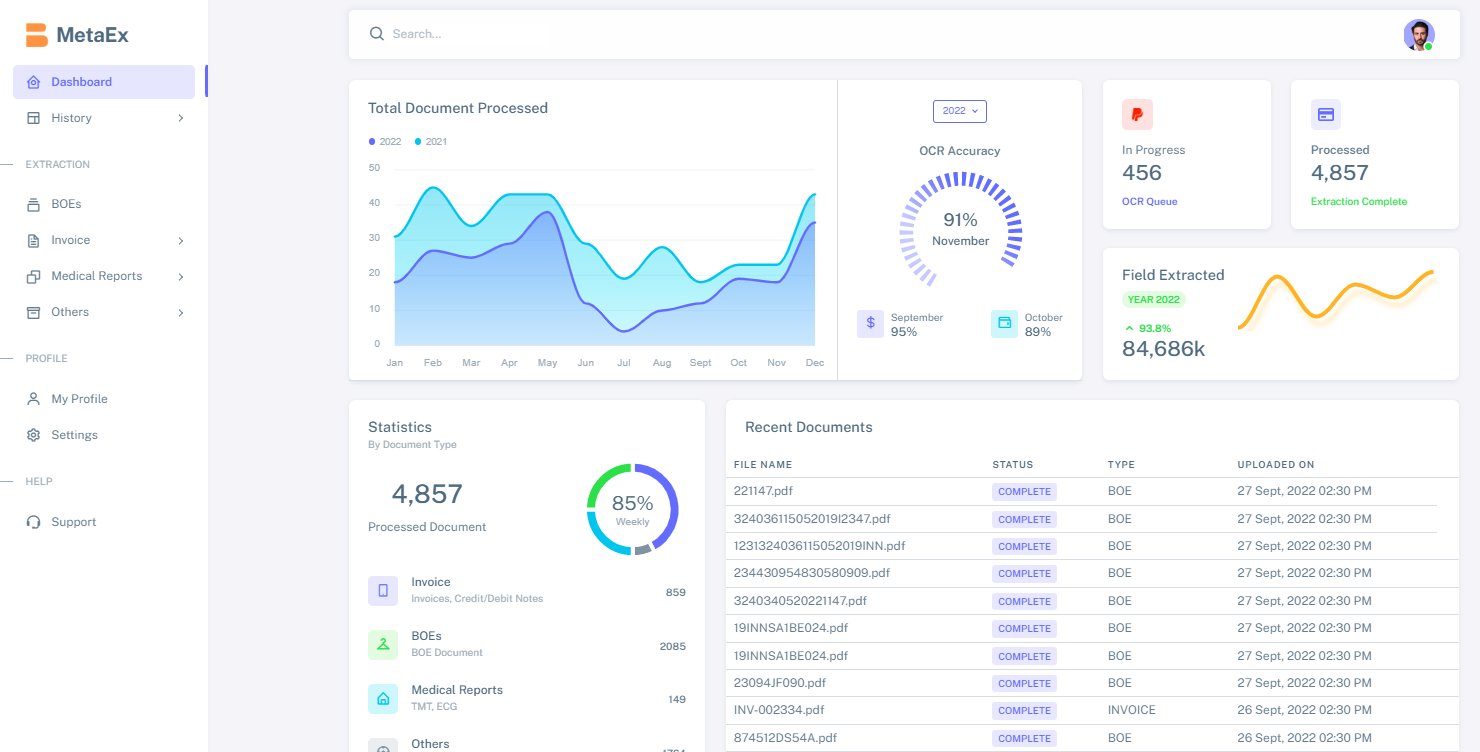The width and height of the screenshot is (1480, 752).
Task: Expand the Medical Reports submenu chevron
Action: pyautogui.click(x=181, y=277)
